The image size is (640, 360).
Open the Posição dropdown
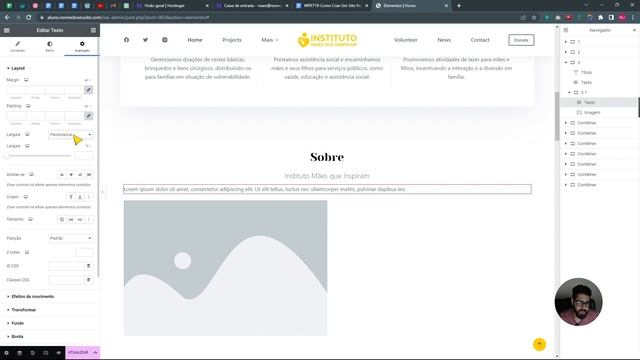pos(71,238)
